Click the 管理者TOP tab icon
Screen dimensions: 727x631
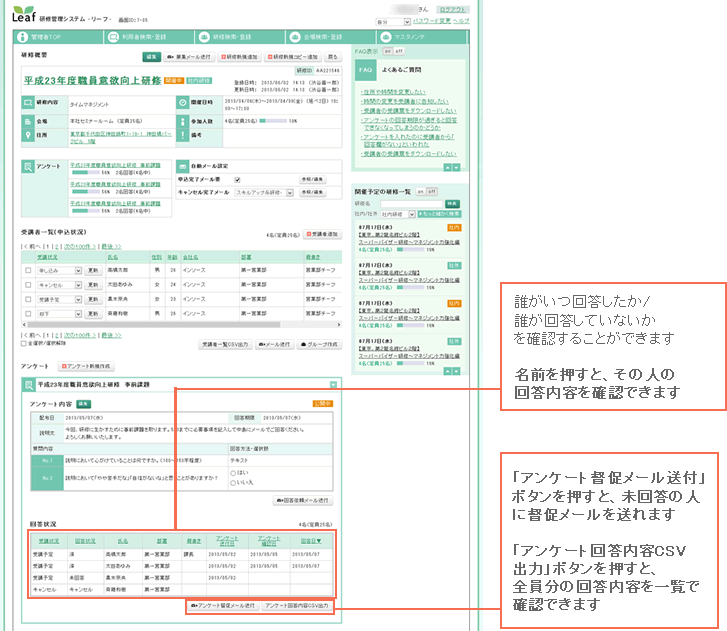coord(22,37)
